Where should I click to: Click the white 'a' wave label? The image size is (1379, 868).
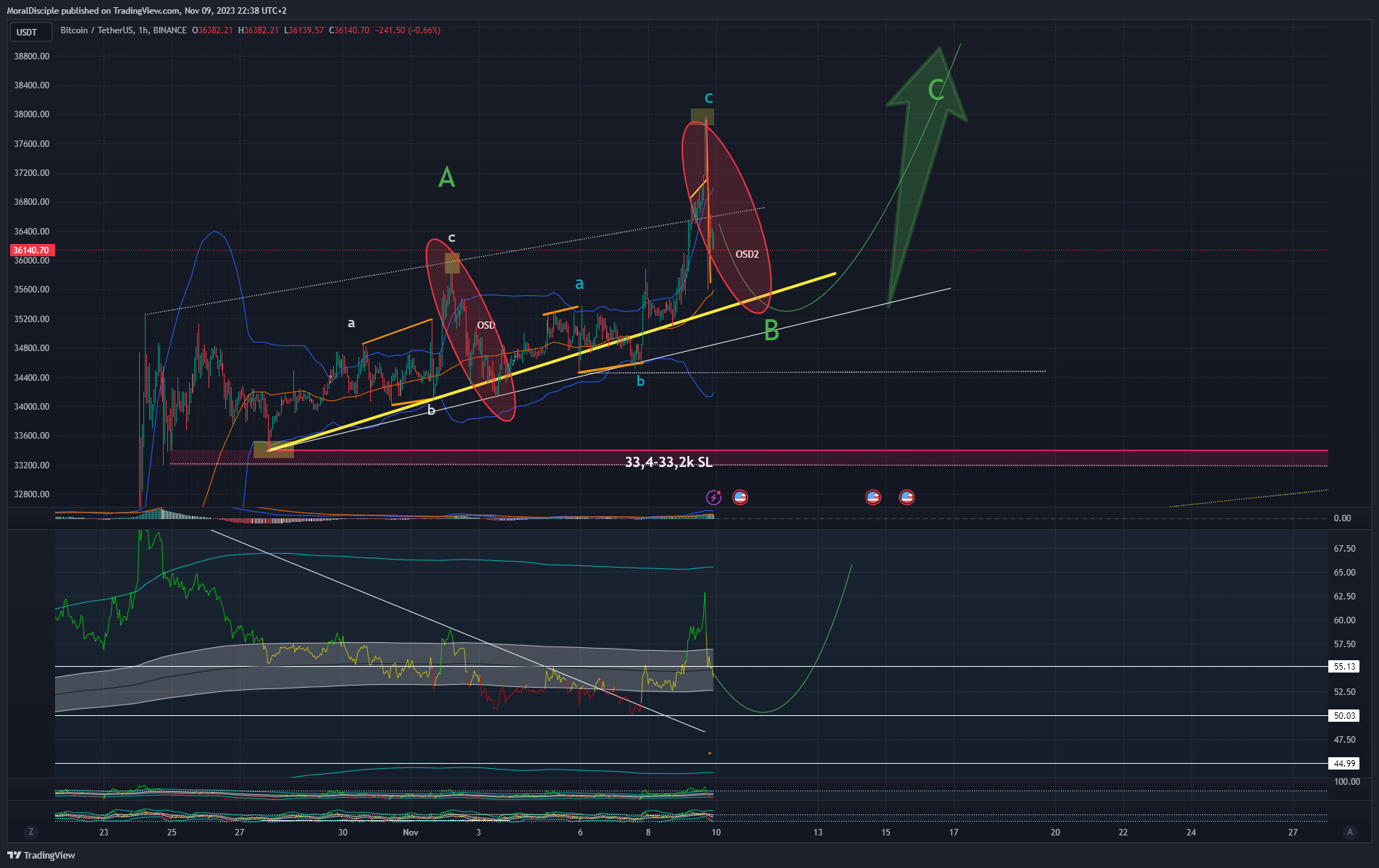[x=351, y=323]
